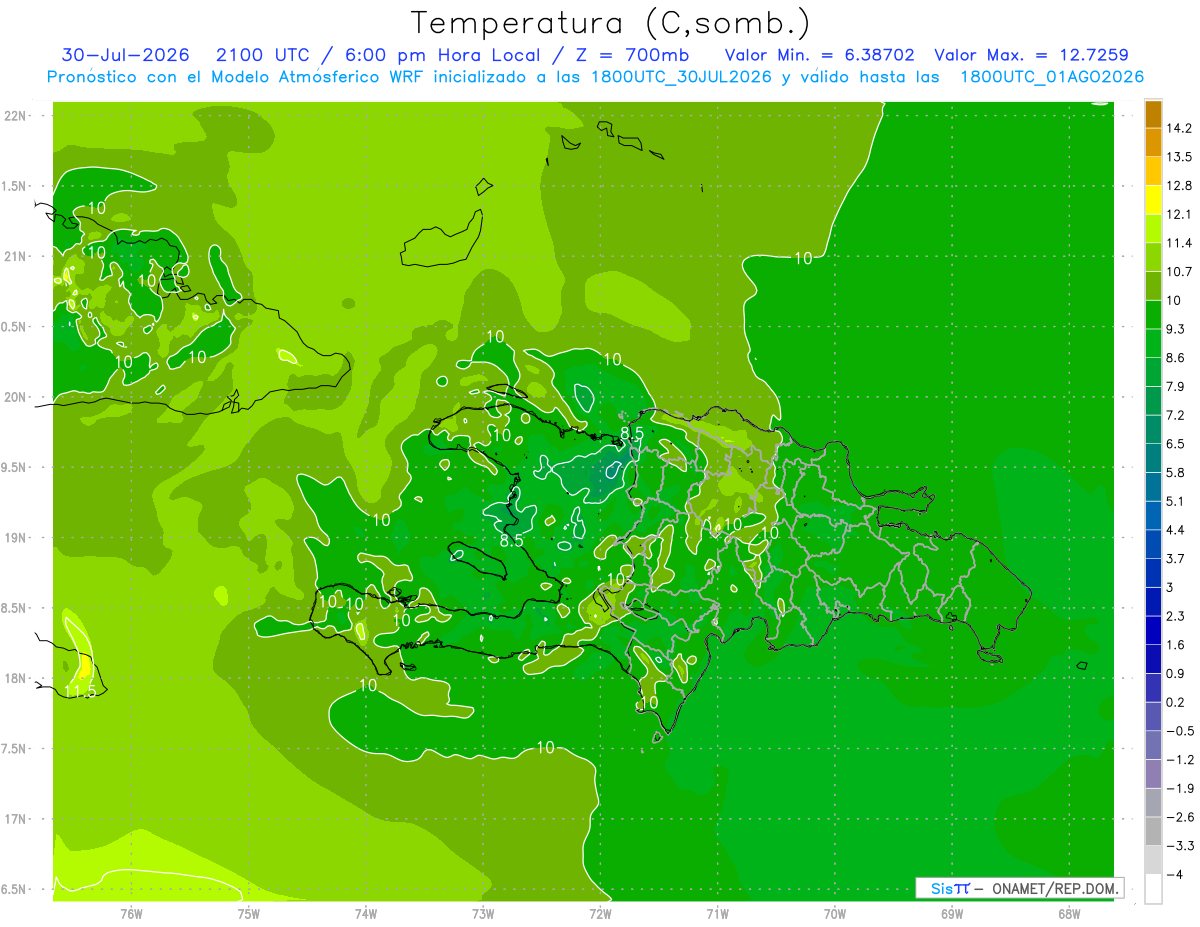Click the '71W' longitude axis label
1200x927 pixels.
[x=717, y=914]
